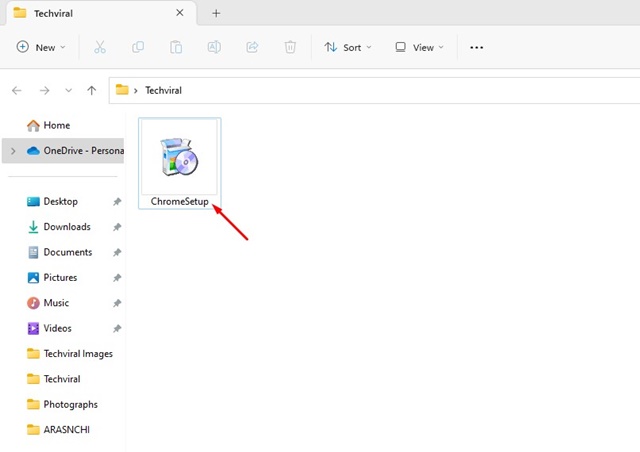
Task: Open the New item dropdown
Action: coord(41,47)
